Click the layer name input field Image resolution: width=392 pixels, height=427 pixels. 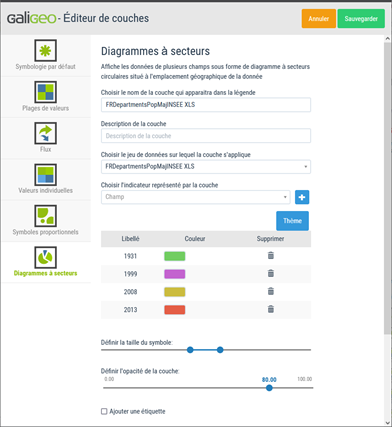tap(206, 105)
